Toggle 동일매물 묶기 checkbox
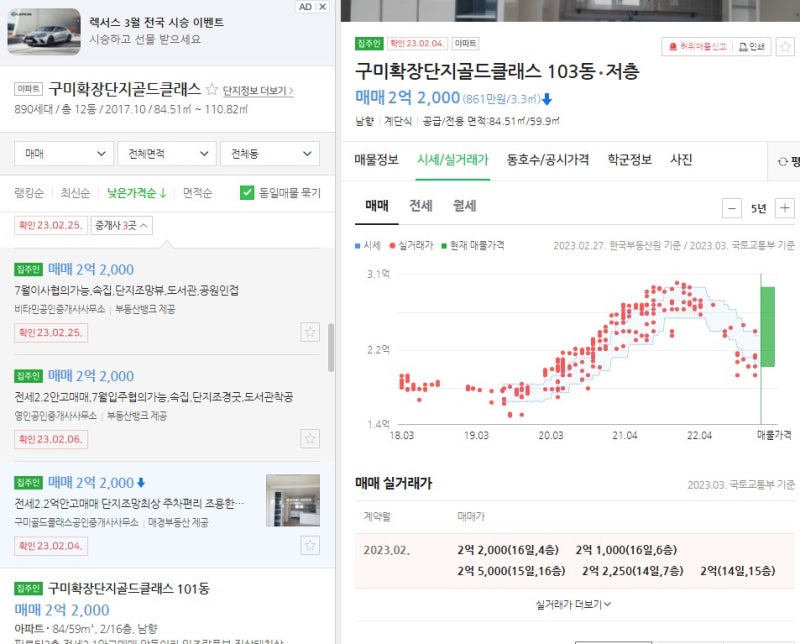800x644 pixels. 247,193
